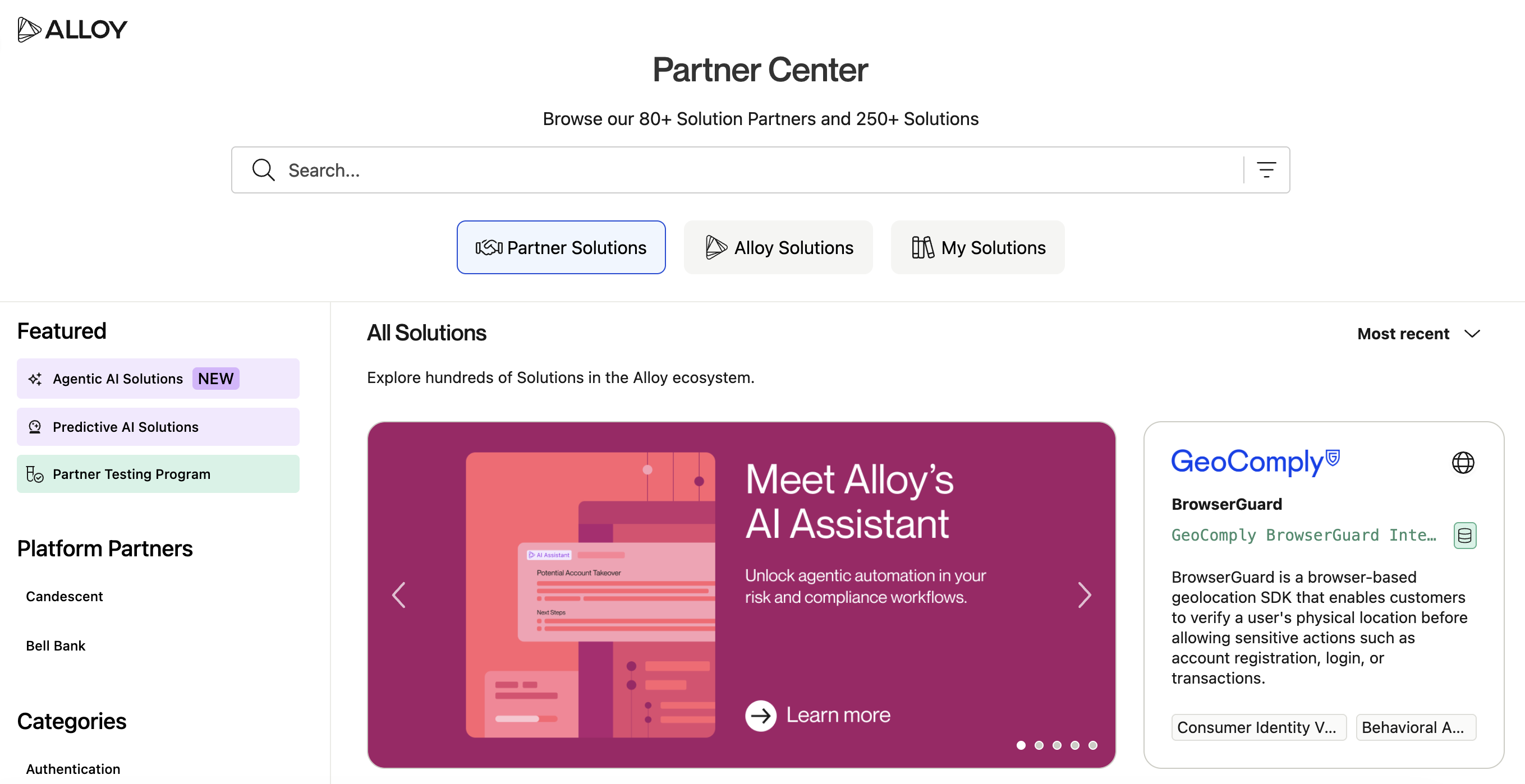Select the third carousel pagination dot

pos(1057,745)
